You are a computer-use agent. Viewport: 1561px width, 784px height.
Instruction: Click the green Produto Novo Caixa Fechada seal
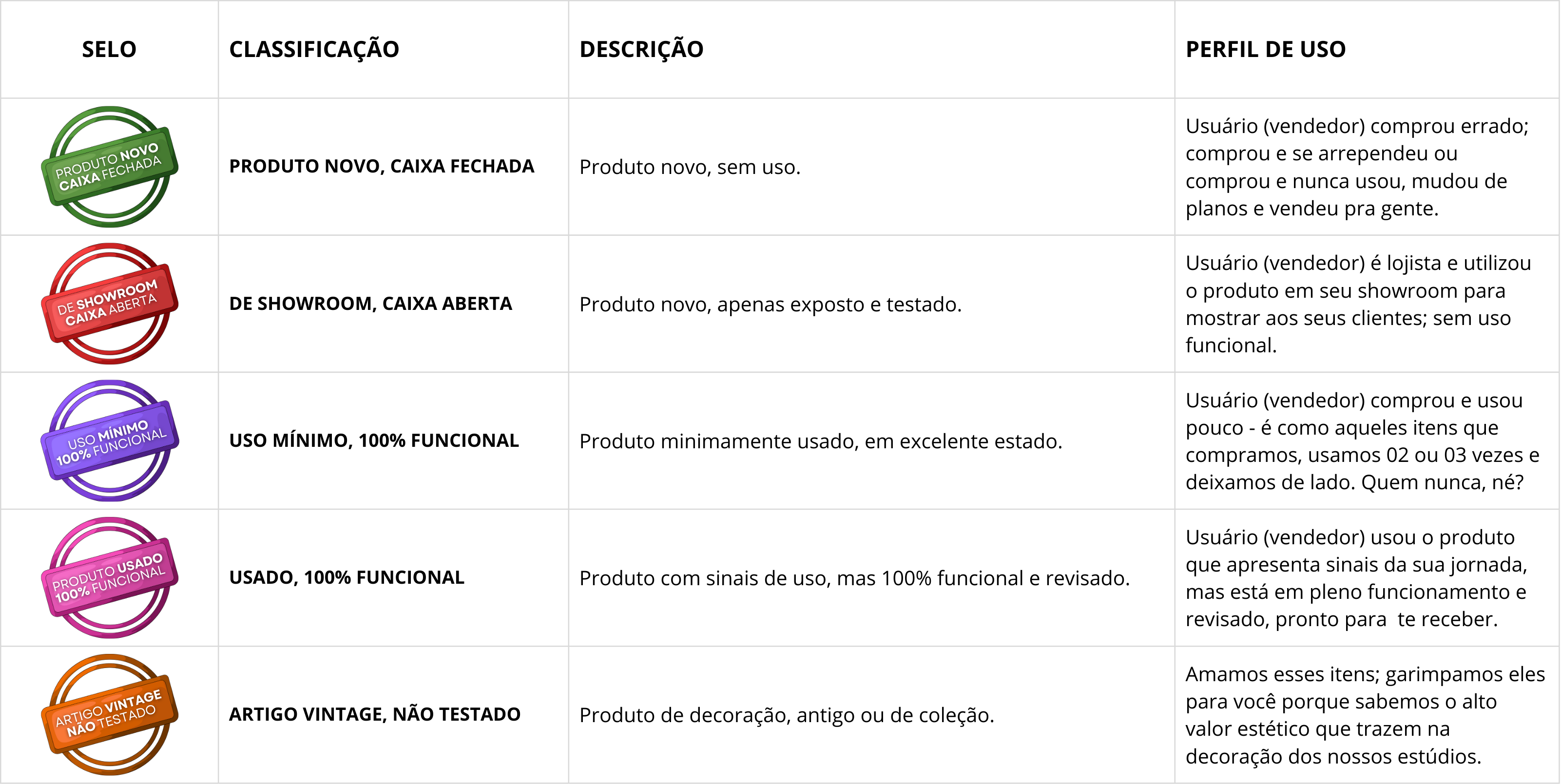[110, 167]
